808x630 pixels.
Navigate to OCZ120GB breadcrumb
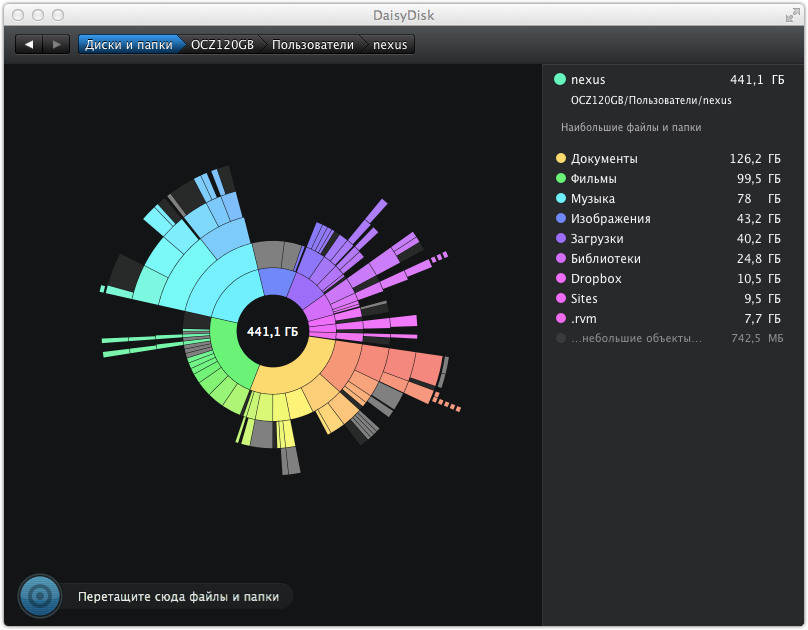point(222,45)
